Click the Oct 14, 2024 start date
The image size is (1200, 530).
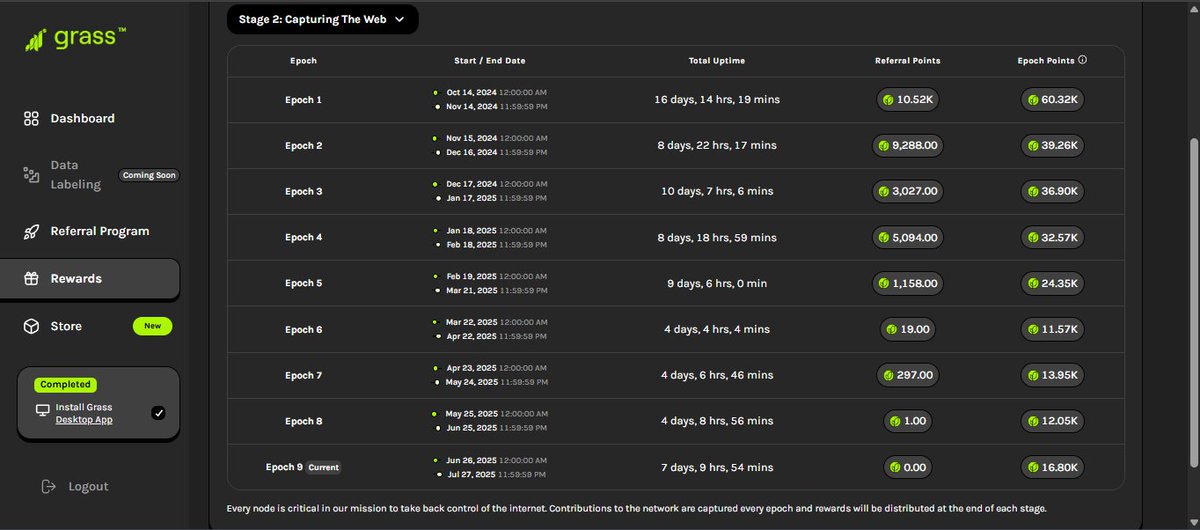pyautogui.click(x=472, y=93)
